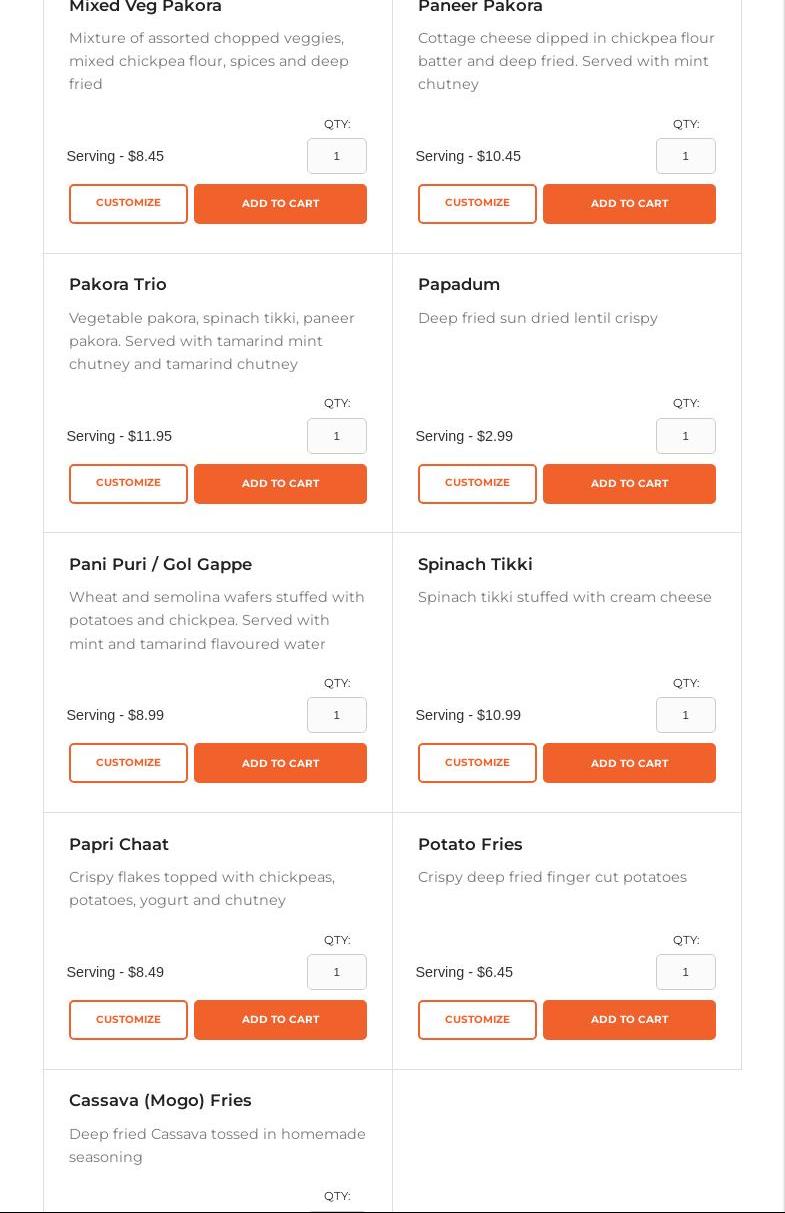
Task: Add Pani Puri / Gol Gappe to cart
Action: pyautogui.click(x=280, y=763)
